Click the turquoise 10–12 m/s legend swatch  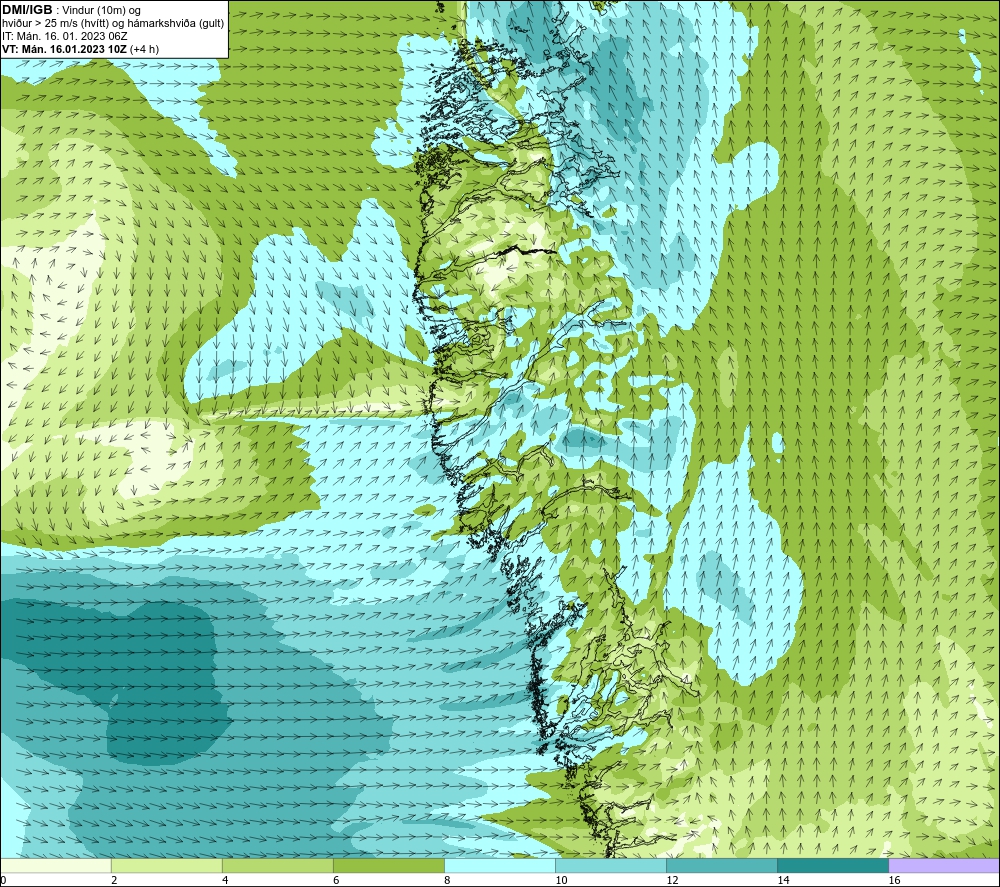tap(611, 865)
